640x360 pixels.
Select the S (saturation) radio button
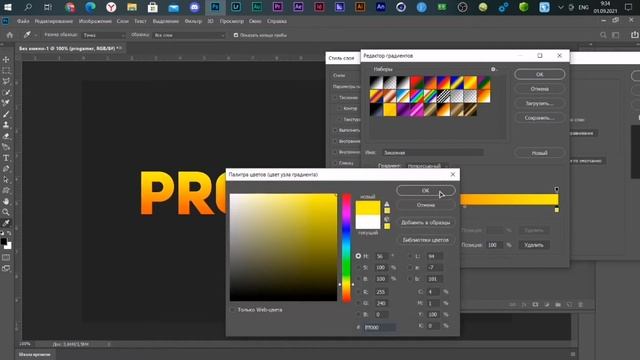point(358,267)
